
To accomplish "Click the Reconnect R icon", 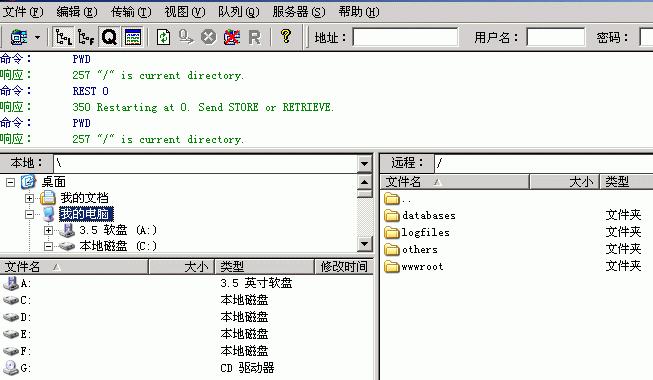I will pyautogui.click(x=254, y=38).
